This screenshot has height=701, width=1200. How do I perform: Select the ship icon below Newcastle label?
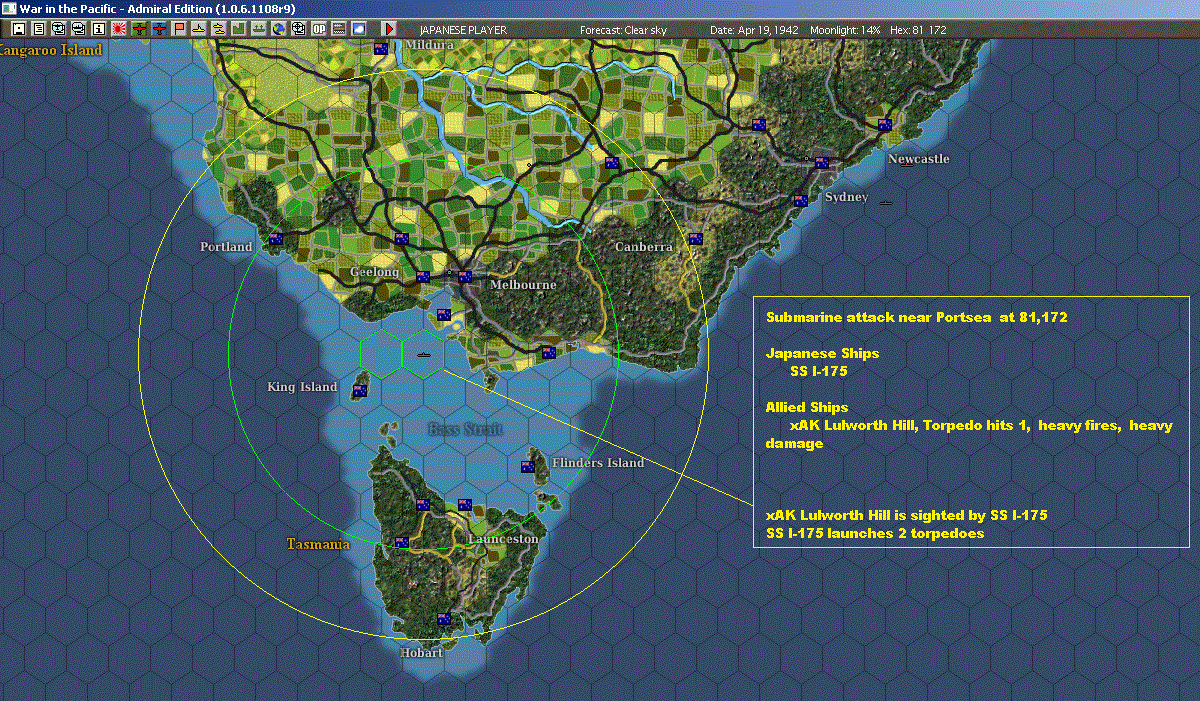pos(906,166)
